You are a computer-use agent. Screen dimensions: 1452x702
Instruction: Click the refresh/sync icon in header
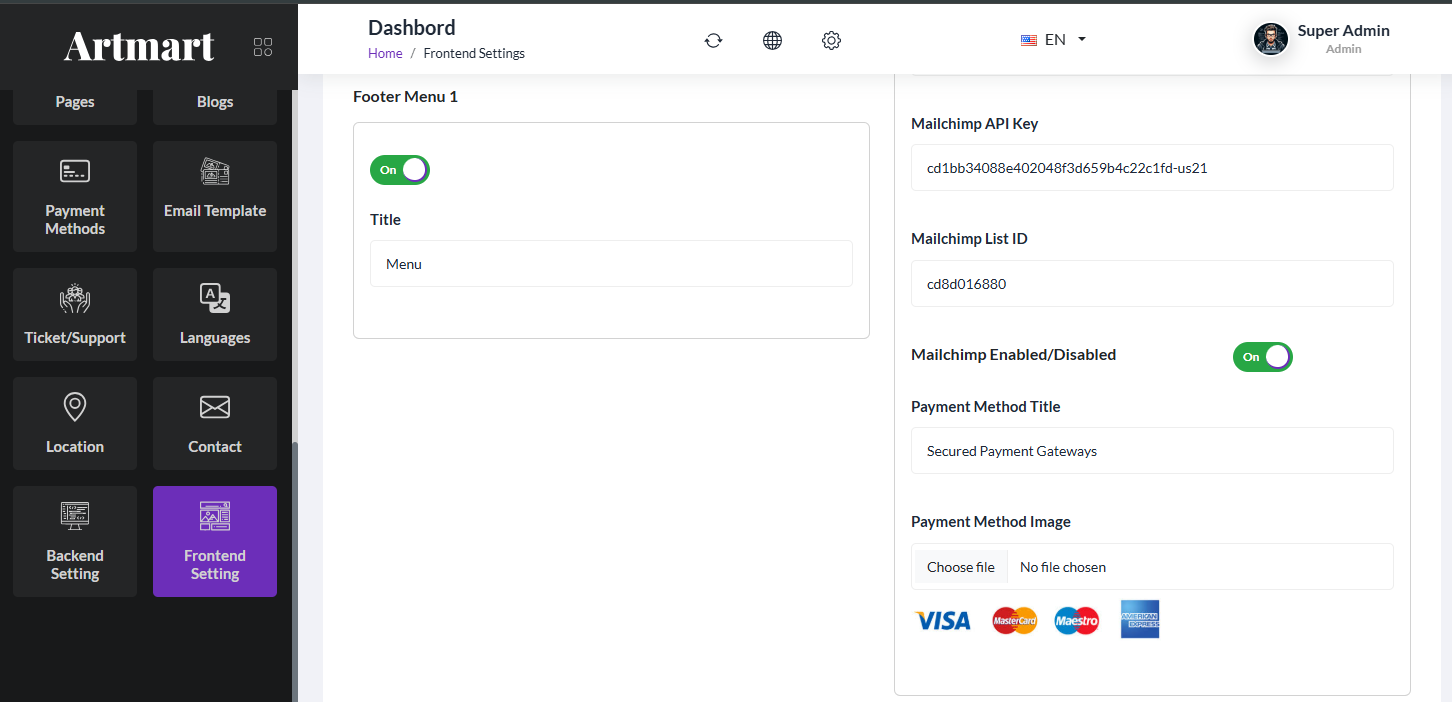[713, 40]
